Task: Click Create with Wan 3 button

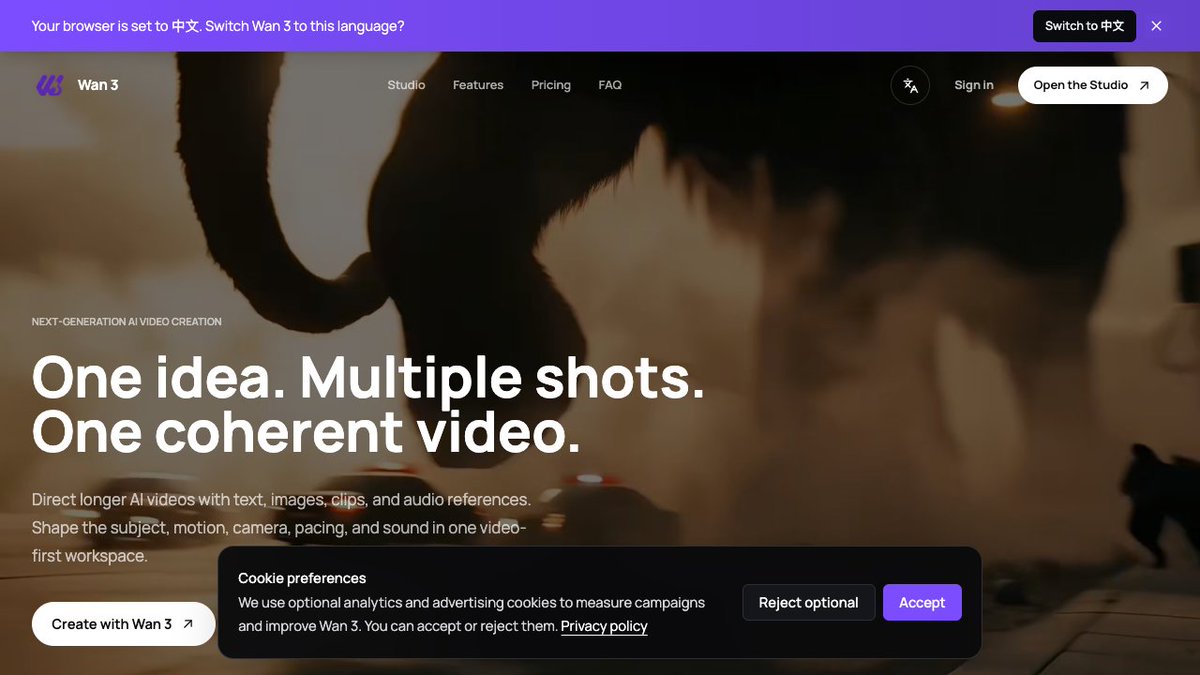Action: click(123, 624)
